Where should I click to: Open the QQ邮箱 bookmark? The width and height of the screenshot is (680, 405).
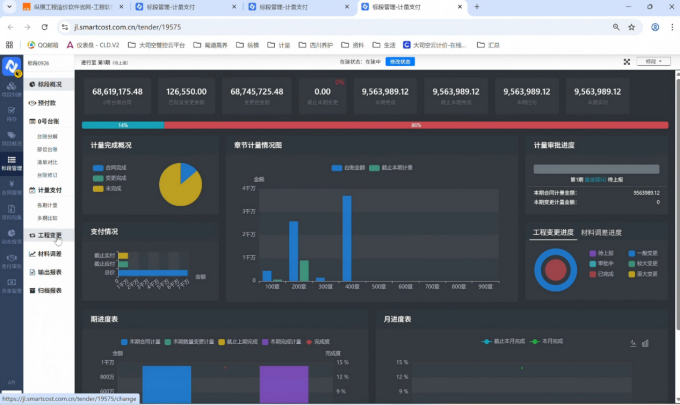pos(44,45)
